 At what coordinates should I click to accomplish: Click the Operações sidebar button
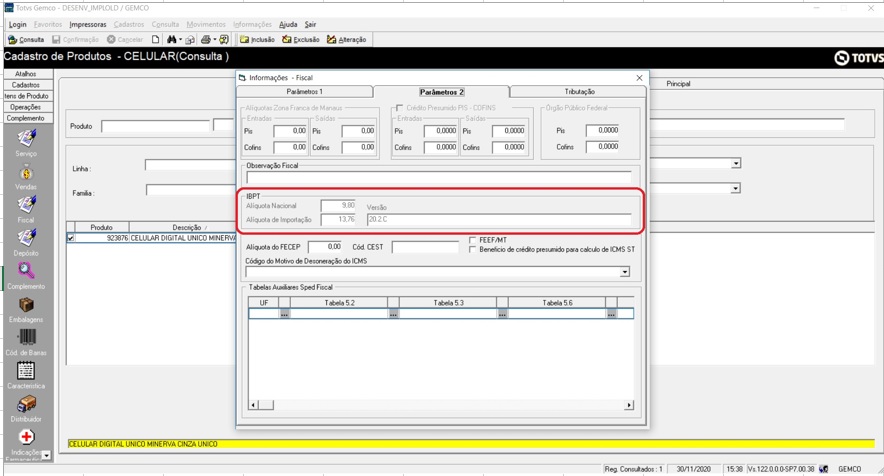[26, 107]
